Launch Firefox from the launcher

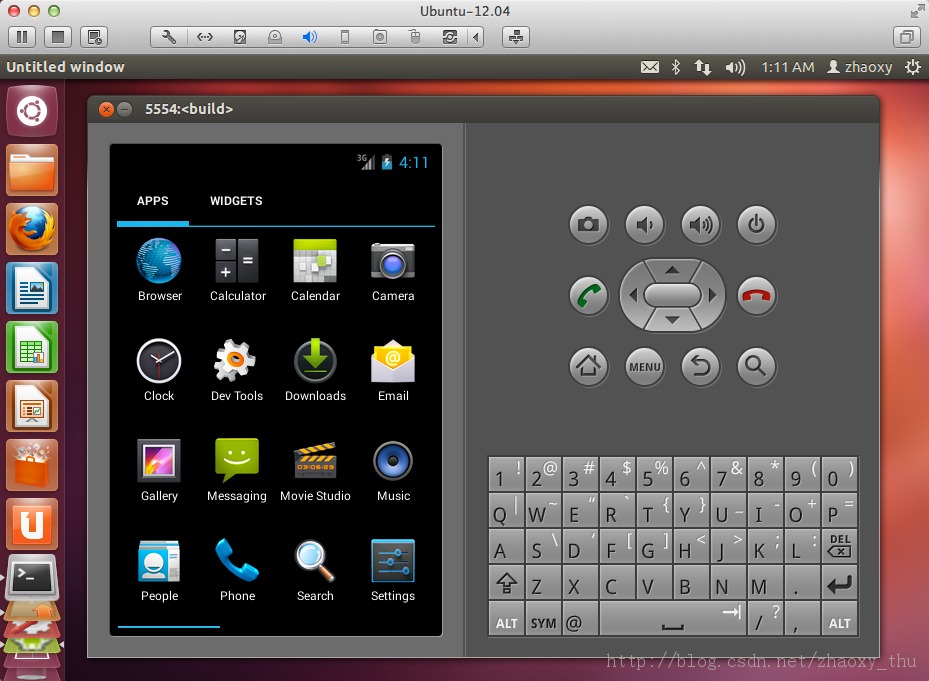coord(32,229)
